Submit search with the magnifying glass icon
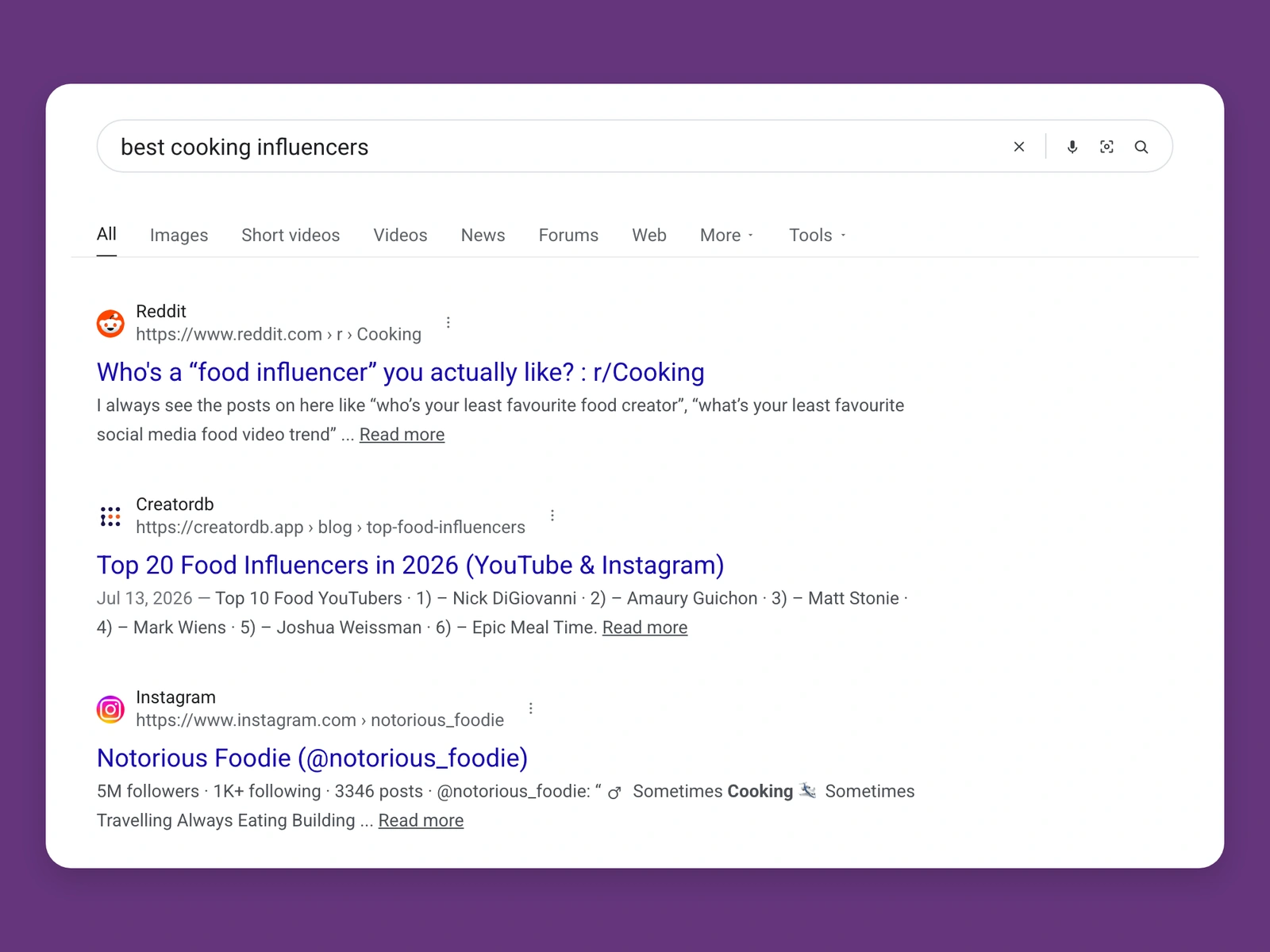The image size is (1270, 952). pyautogui.click(x=1141, y=147)
